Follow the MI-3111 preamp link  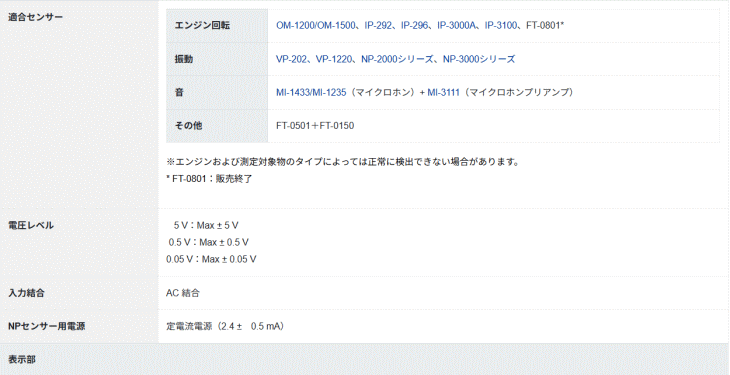point(444,92)
